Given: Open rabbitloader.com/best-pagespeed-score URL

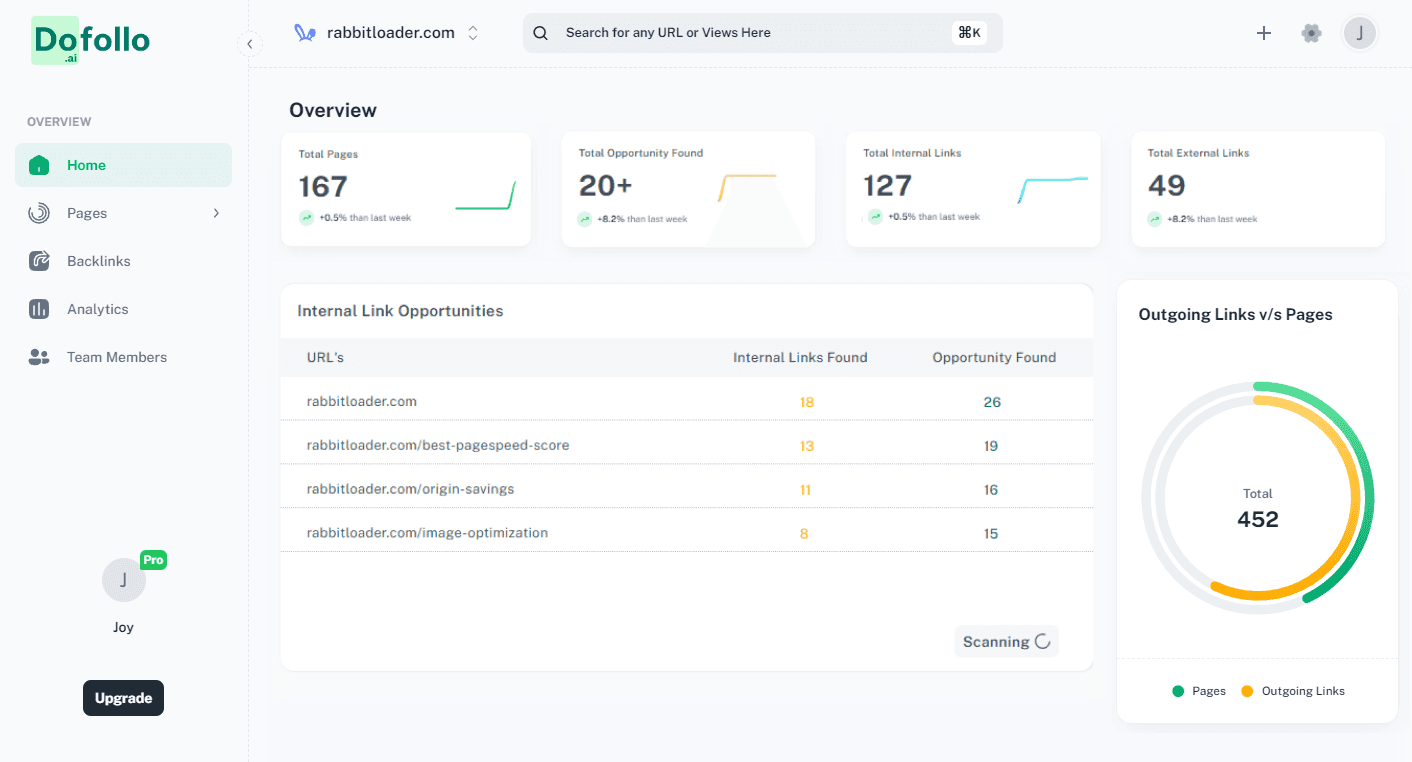Looking at the screenshot, I should pos(438,445).
